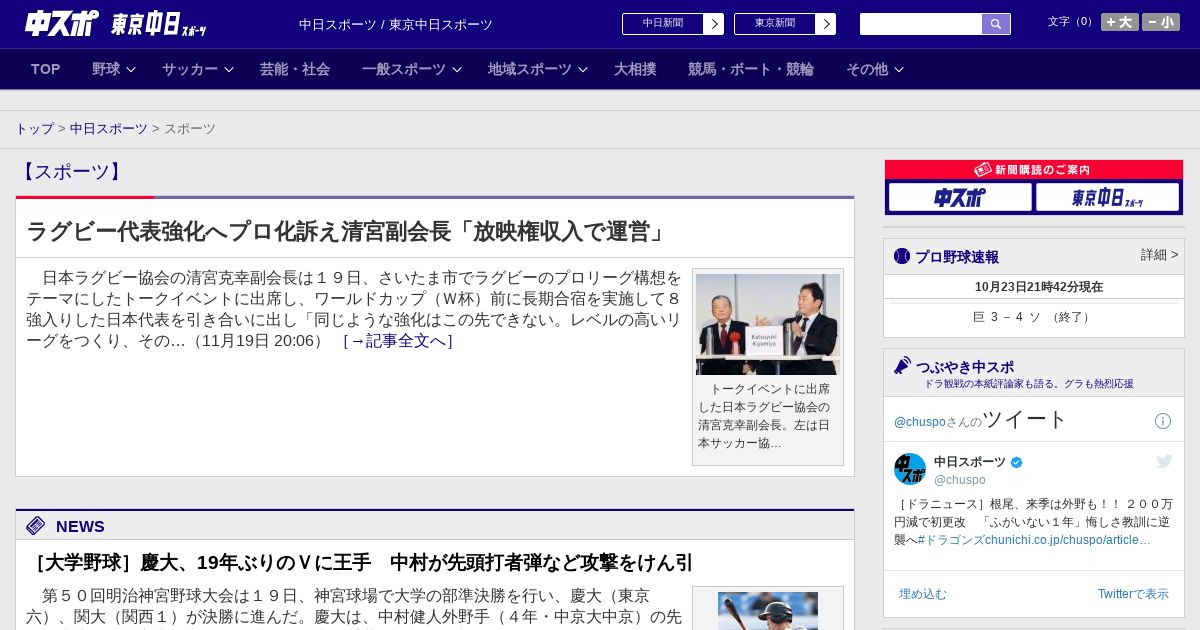Click the score 巨 3－4 ソ (終了)

[1034, 317]
